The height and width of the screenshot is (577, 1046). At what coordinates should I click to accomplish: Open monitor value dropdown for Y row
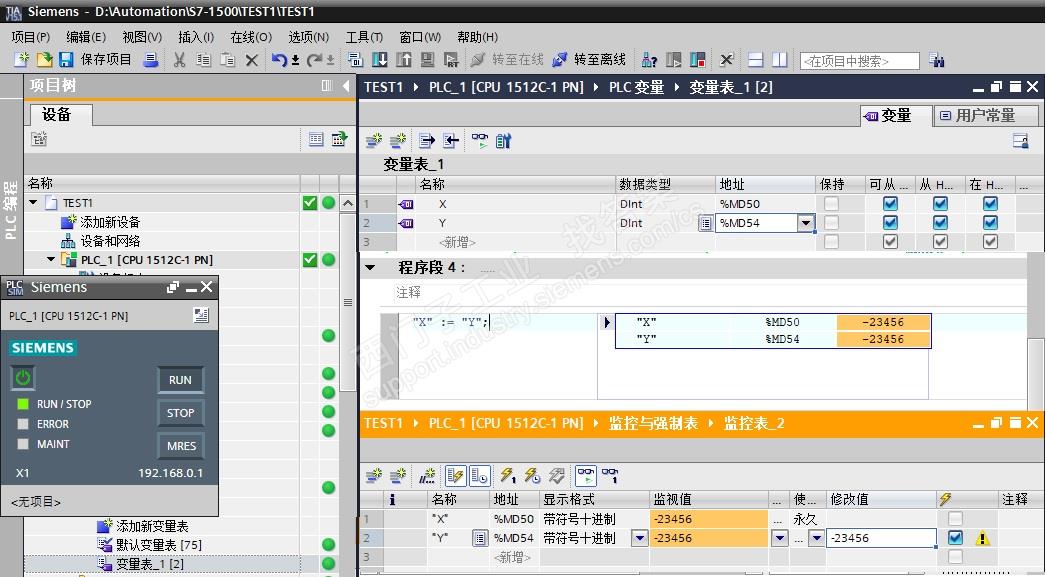pyautogui.click(x=779, y=538)
